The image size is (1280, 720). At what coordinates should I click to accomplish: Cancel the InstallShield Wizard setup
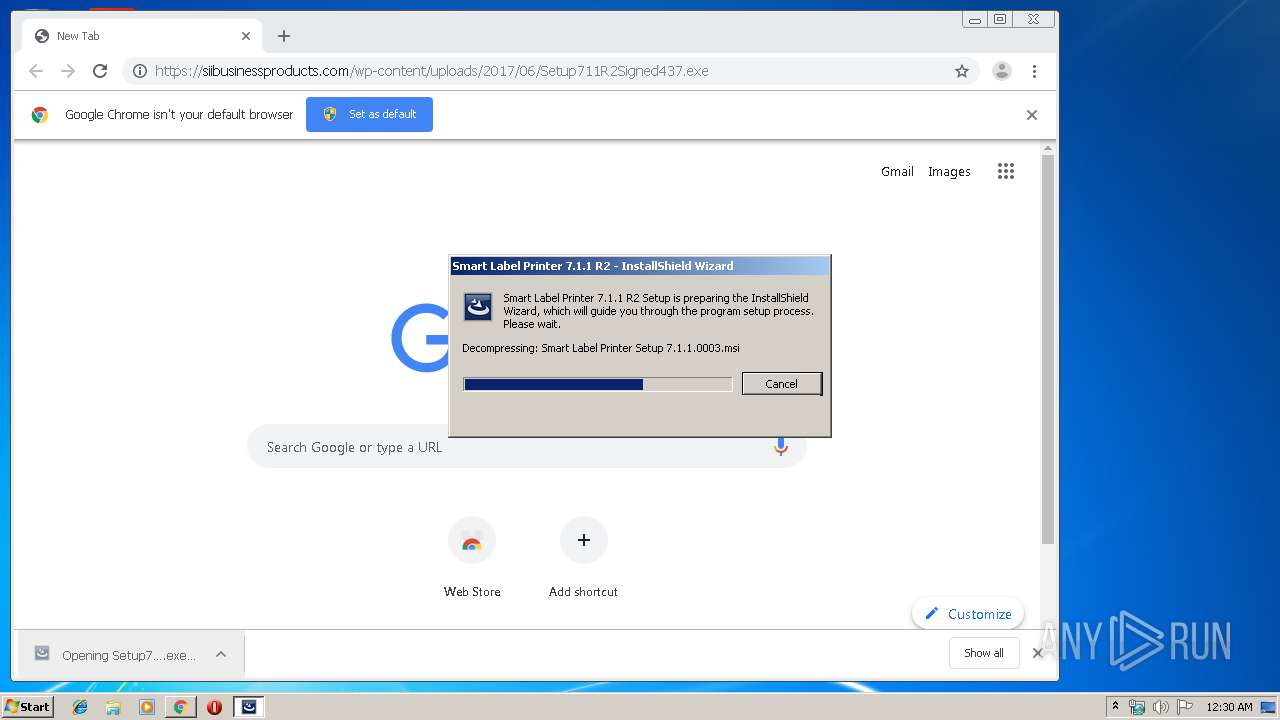tap(782, 384)
